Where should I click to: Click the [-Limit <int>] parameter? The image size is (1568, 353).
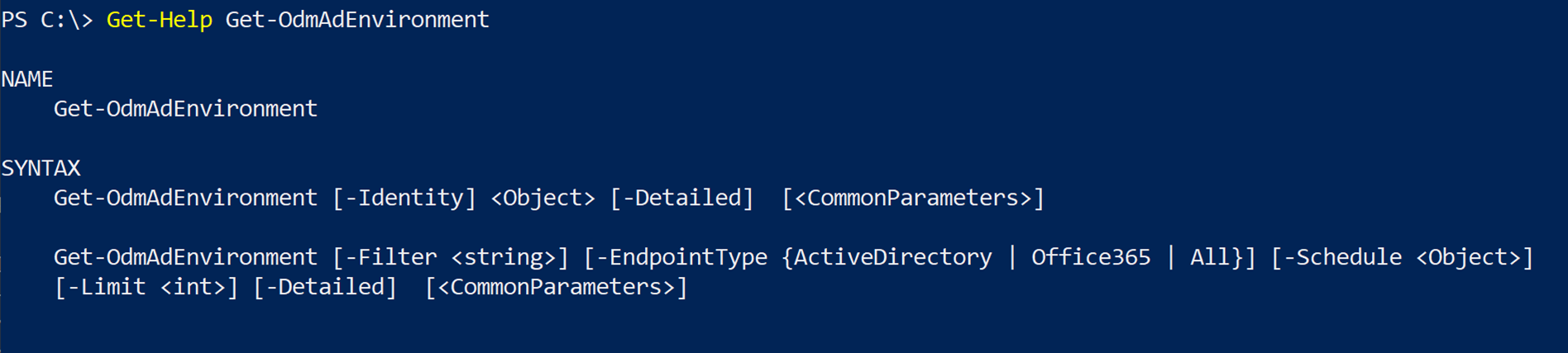tap(146, 288)
